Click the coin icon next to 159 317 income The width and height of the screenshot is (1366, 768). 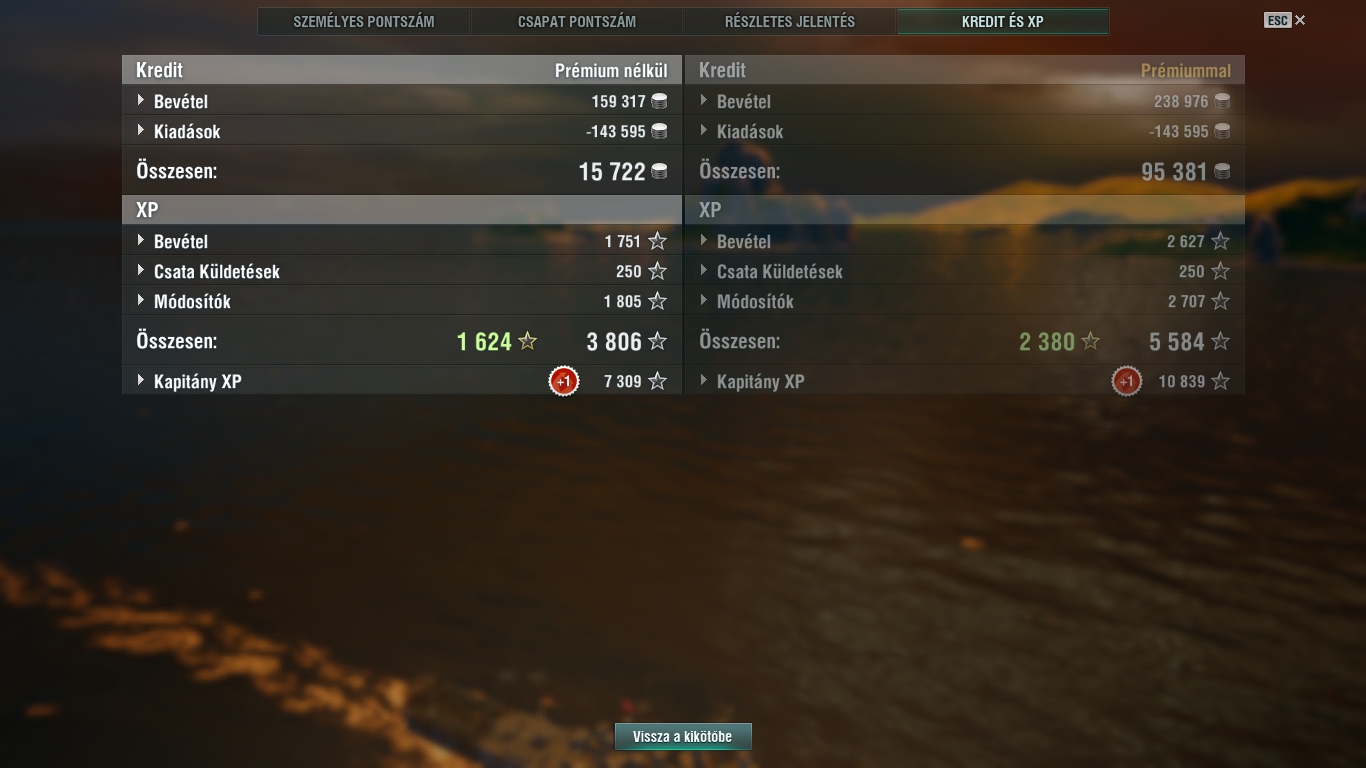coord(659,101)
